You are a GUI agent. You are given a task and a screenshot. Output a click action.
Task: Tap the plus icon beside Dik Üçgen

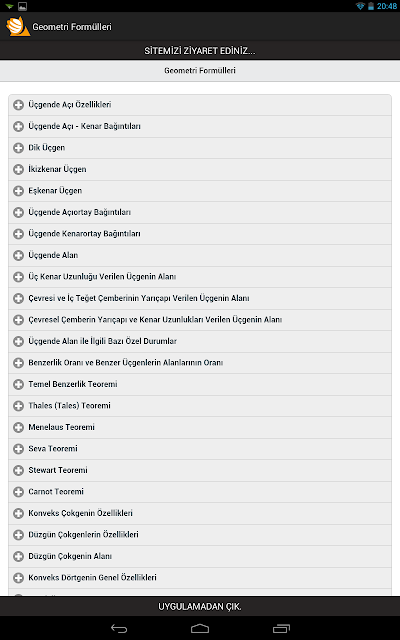(18, 148)
